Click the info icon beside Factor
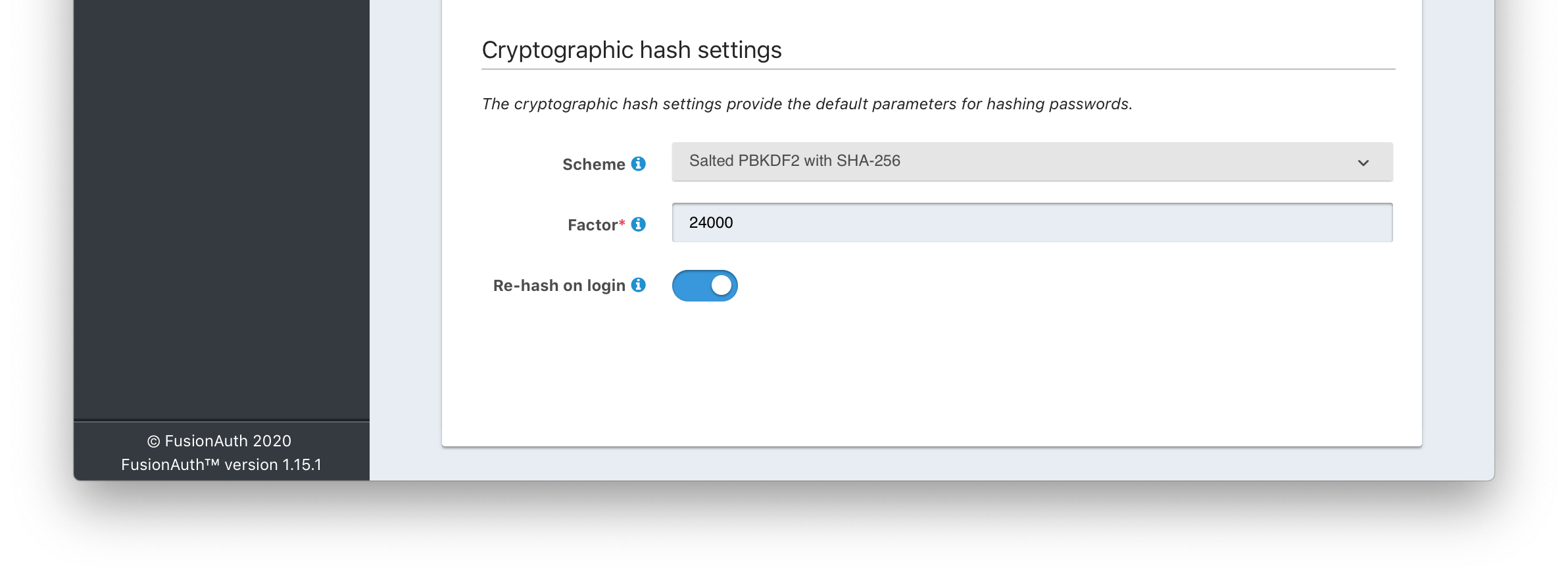The height and width of the screenshot is (576, 1568). (x=638, y=224)
